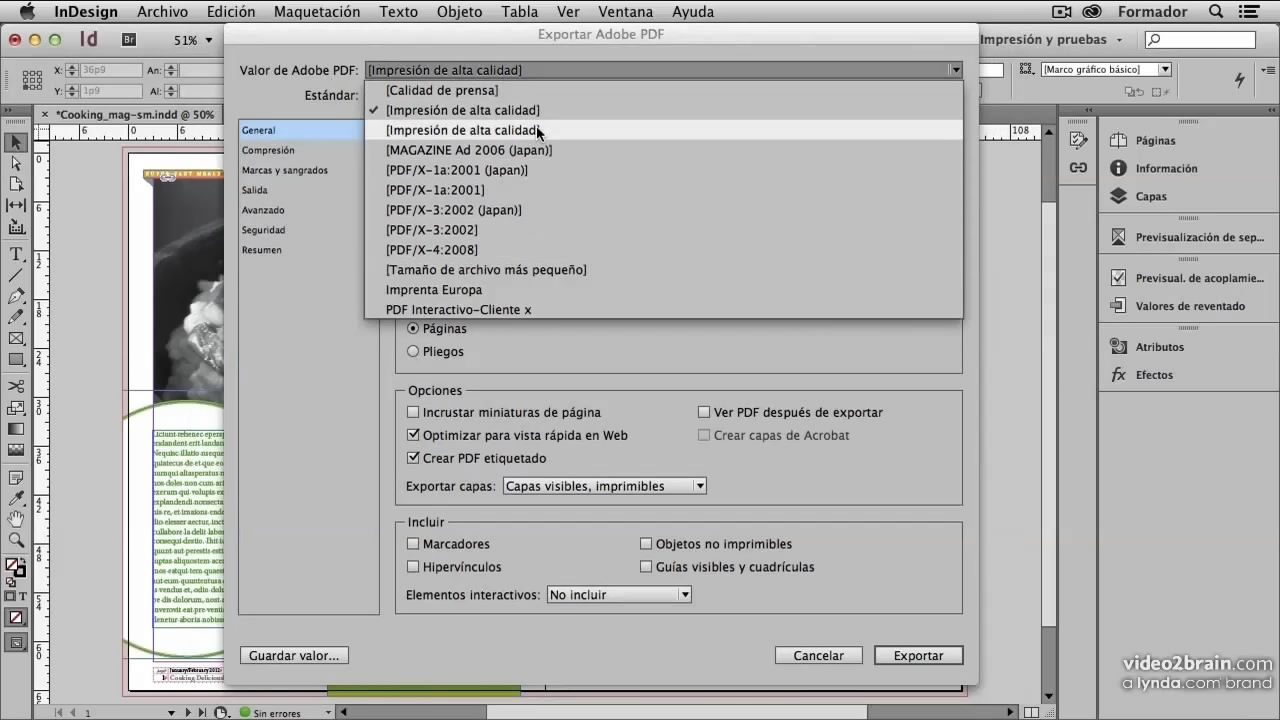The width and height of the screenshot is (1280, 720).
Task: Select the Type tool
Action: point(16,254)
